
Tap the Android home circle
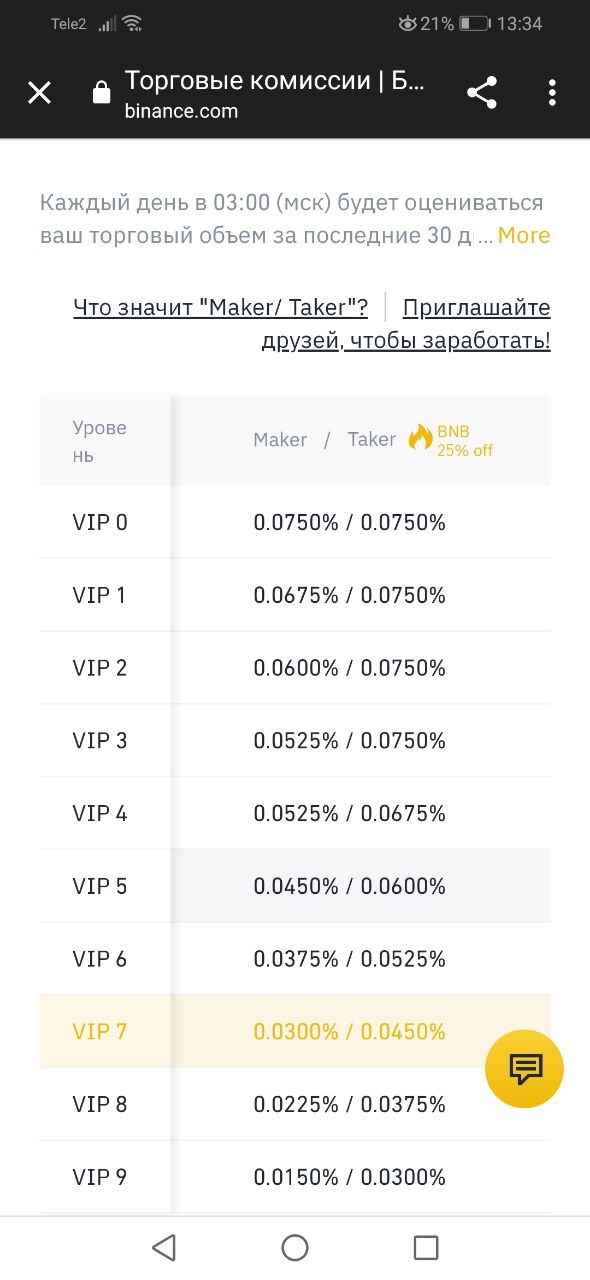[295, 1247]
